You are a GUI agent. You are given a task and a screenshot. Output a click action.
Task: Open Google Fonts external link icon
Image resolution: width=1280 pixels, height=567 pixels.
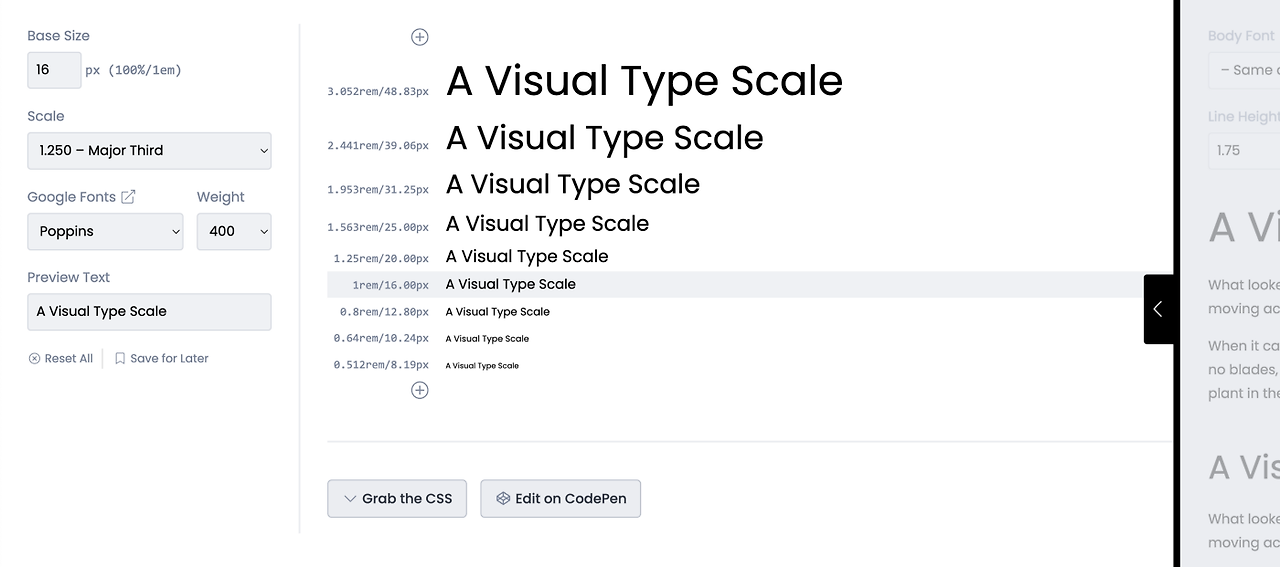pyautogui.click(x=128, y=197)
